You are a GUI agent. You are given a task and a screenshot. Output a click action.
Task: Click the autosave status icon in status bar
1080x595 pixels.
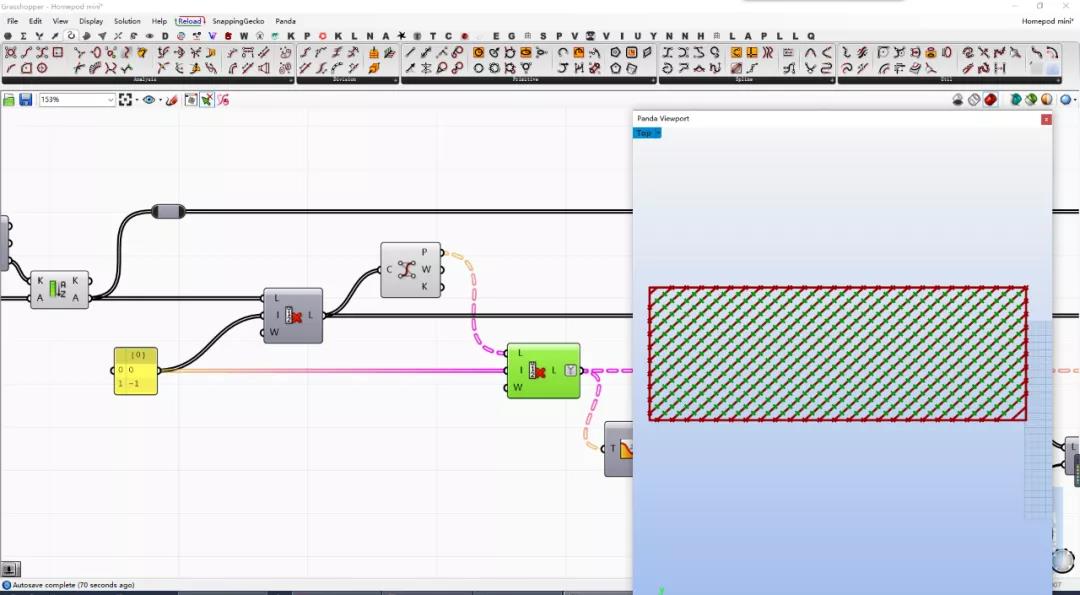6,585
